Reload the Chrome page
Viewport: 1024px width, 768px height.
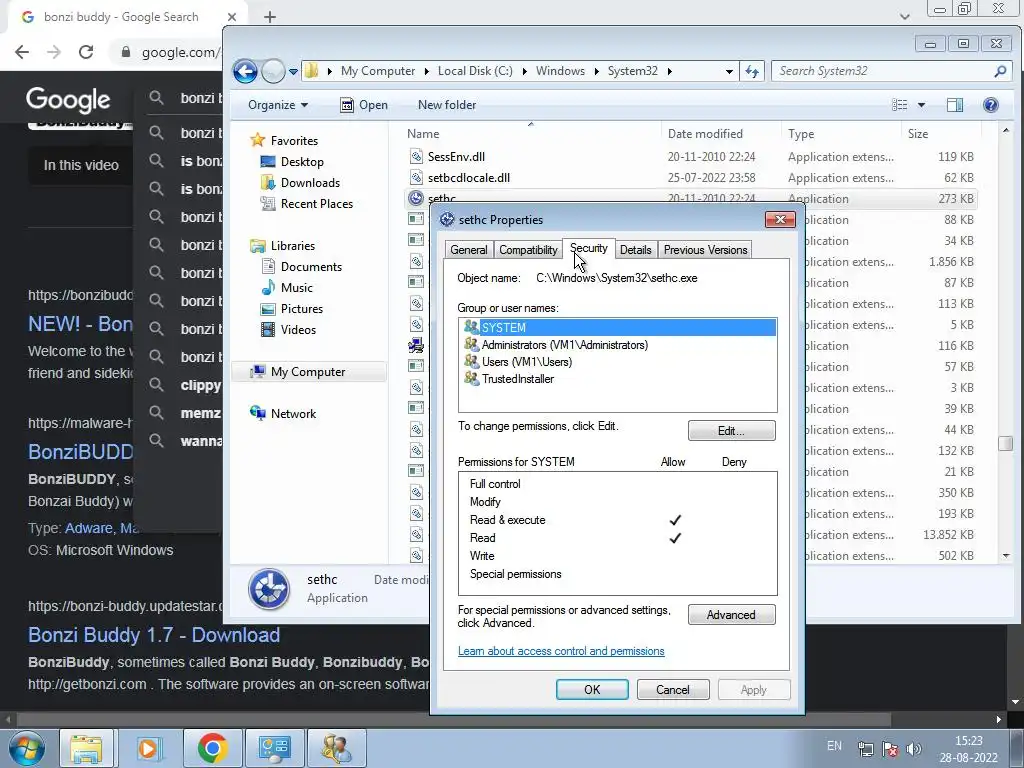tap(86, 52)
